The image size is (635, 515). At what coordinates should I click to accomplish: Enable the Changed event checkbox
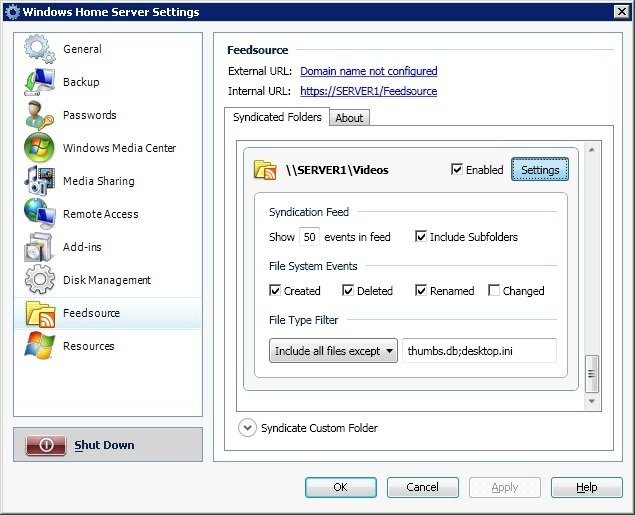pos(494,290)
